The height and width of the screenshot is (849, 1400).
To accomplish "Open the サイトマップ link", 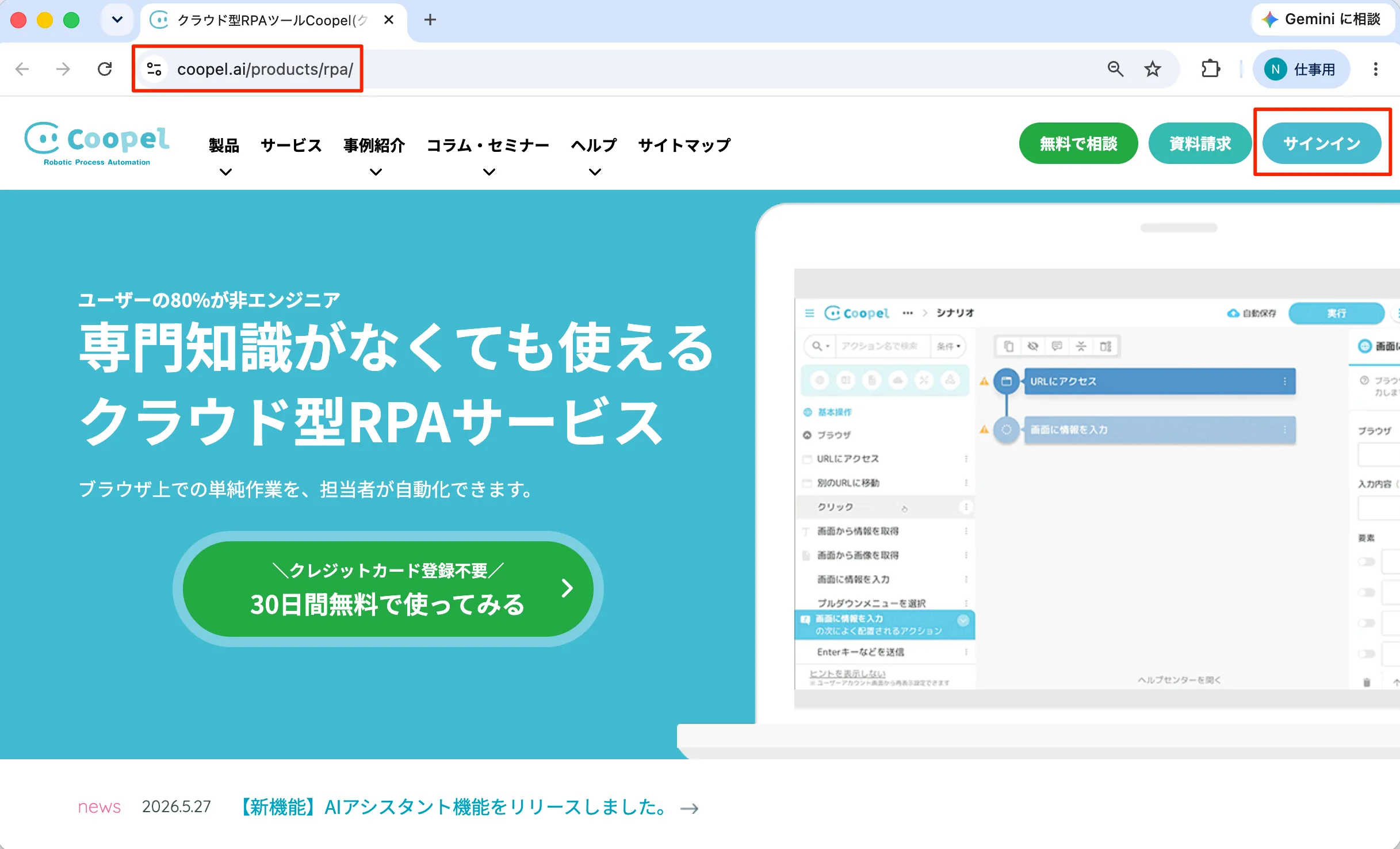I will 684,145.
